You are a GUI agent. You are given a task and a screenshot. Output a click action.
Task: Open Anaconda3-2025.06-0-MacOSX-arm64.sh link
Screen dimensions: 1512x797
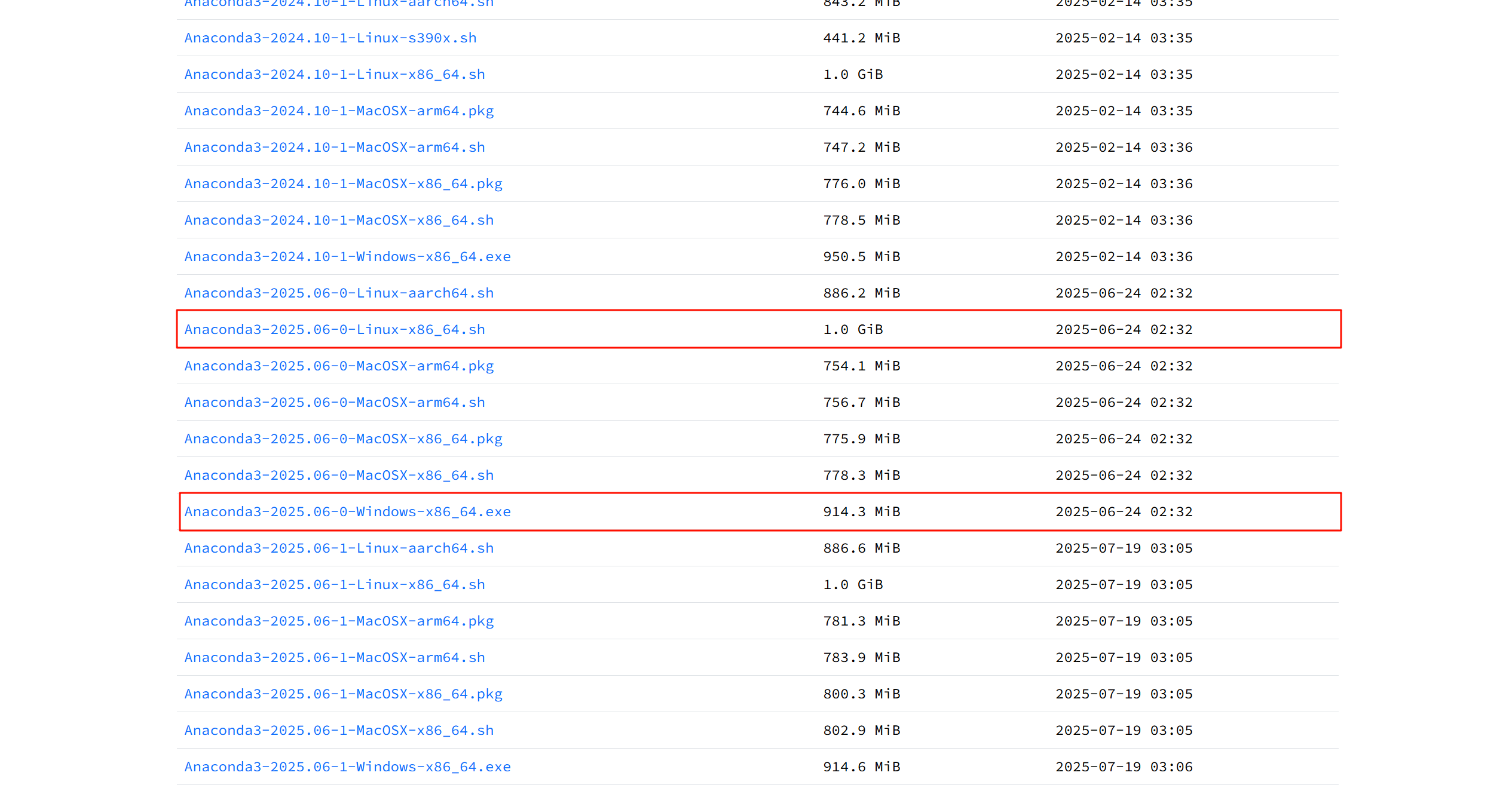(334, 403)
